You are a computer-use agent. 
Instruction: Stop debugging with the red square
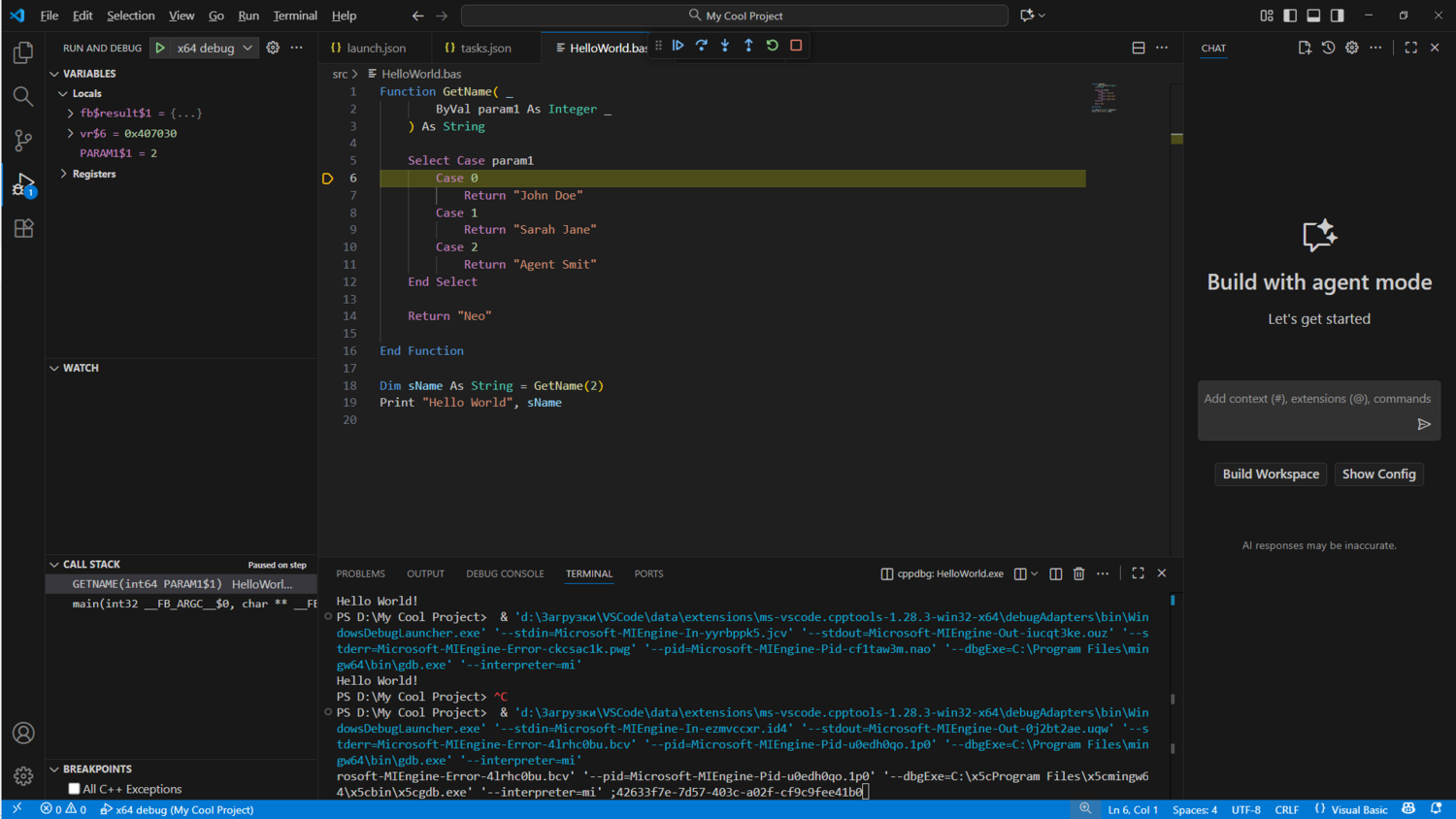[x=796, y=46]
